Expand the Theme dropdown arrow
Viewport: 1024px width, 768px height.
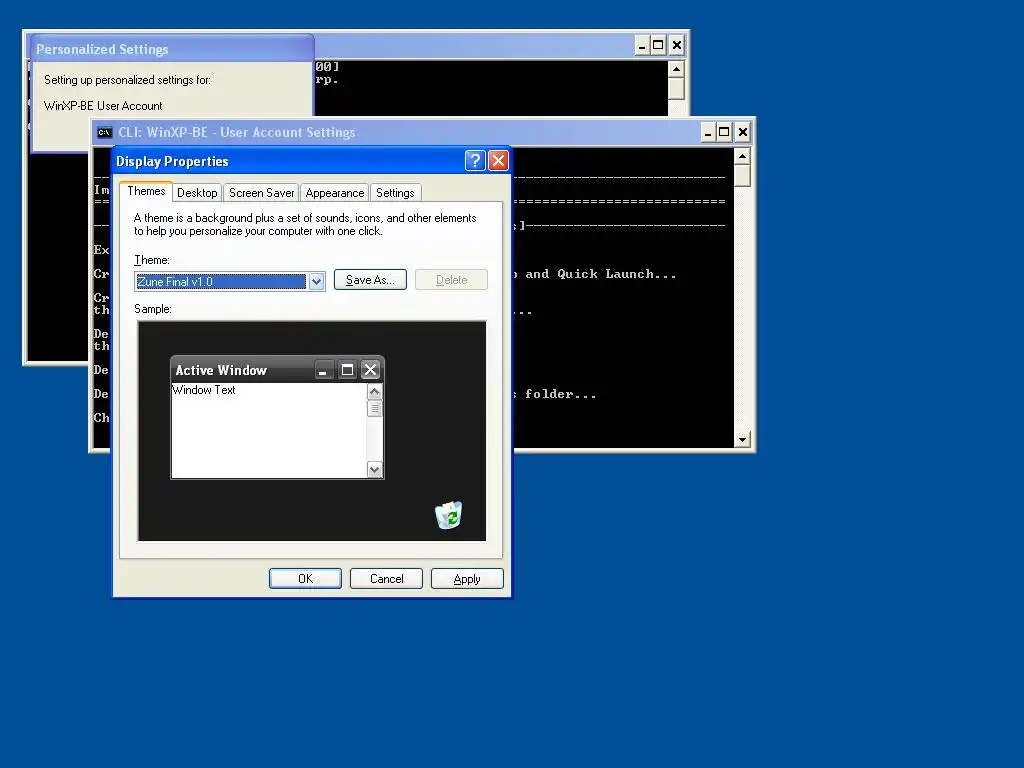tap(317, 281)
